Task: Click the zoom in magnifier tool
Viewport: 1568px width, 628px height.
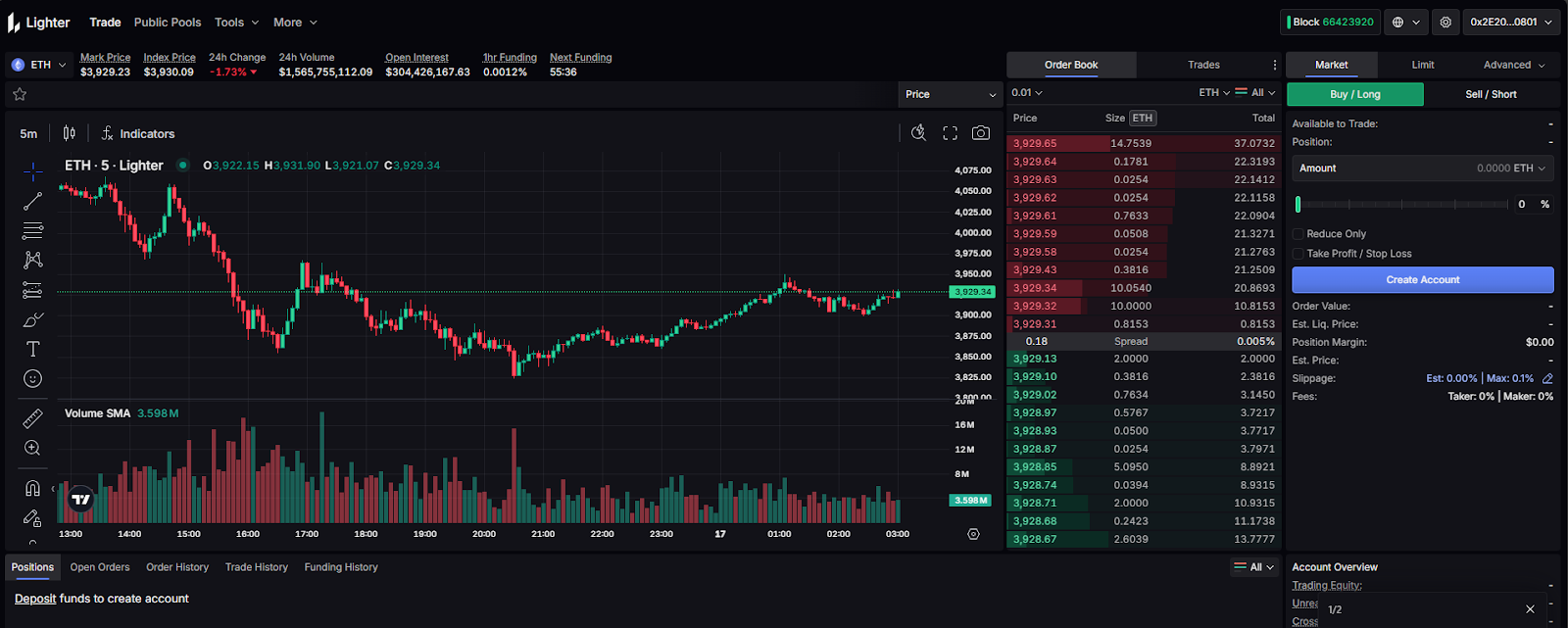Action: 32,448
